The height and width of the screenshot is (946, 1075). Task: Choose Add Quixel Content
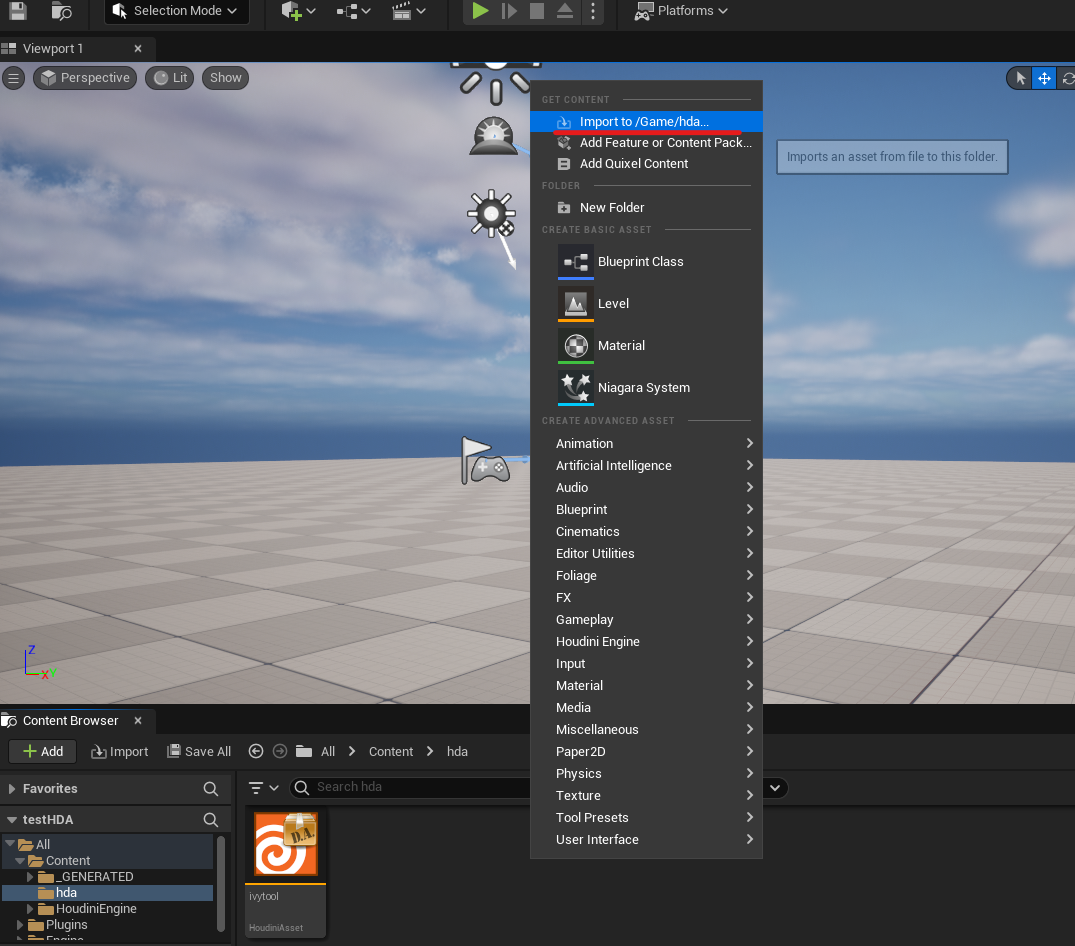point(646,164)
